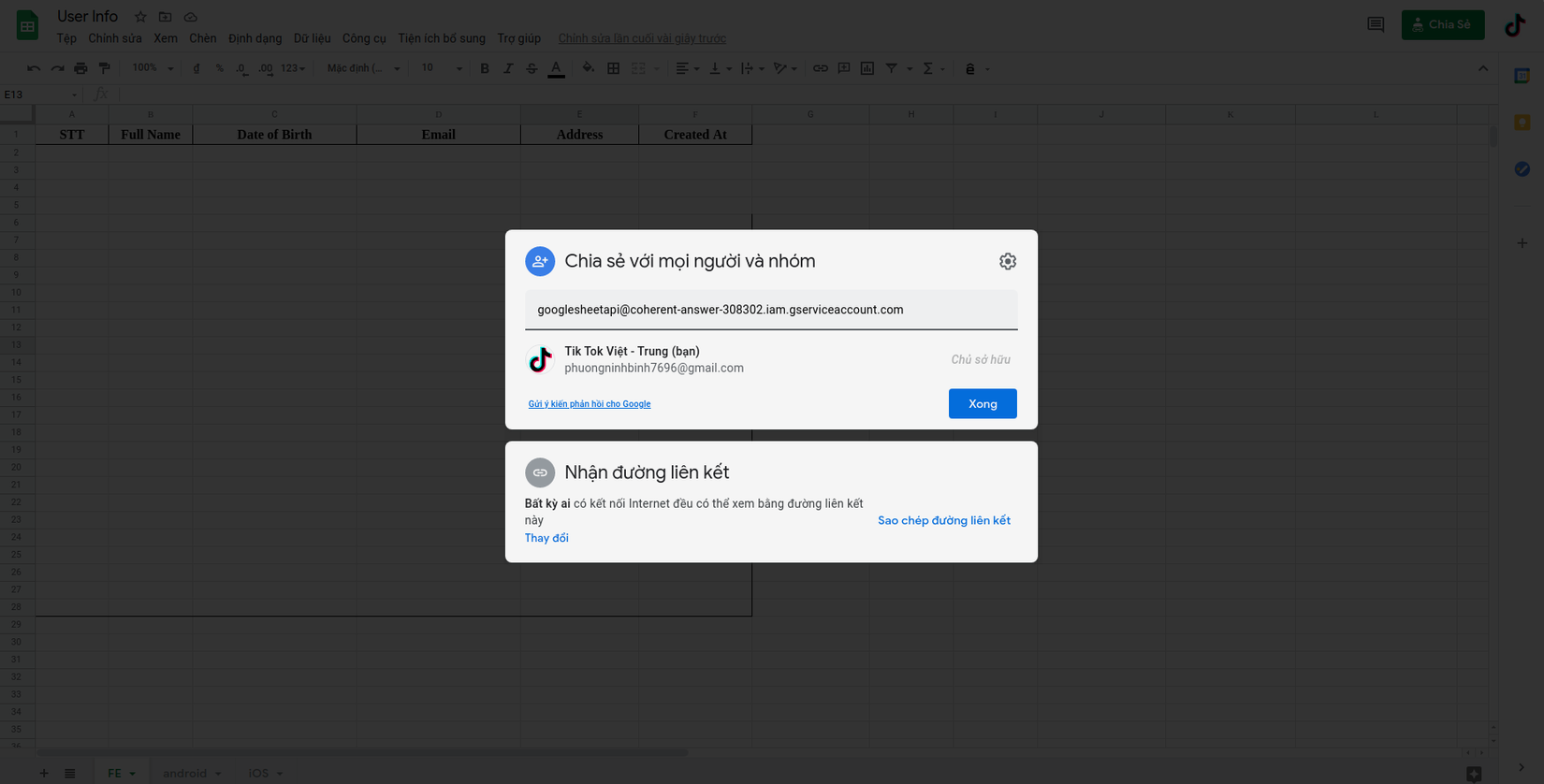Toggle bold formatting
This screenshot has width=1544, height=784.
(x=485, y=68)
